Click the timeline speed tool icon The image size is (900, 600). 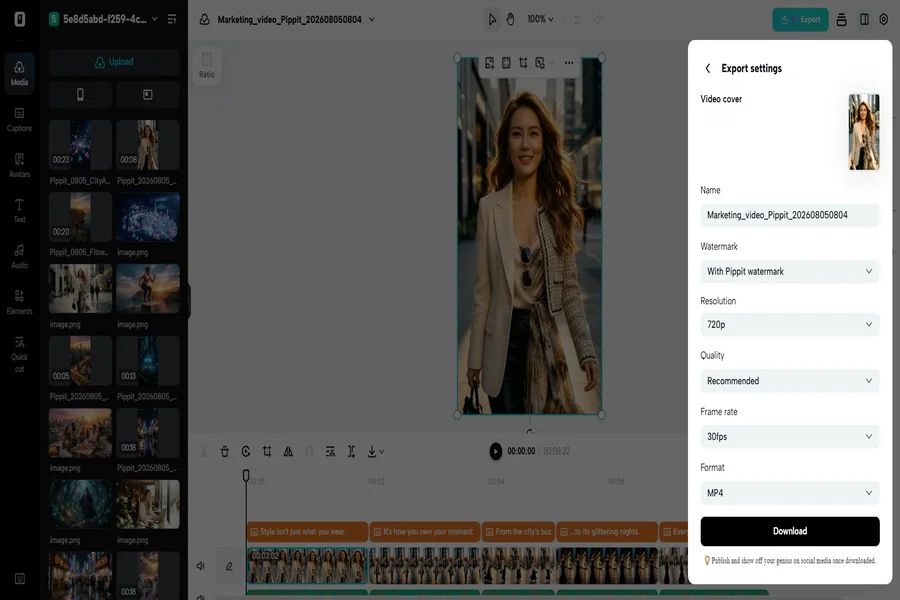coord(246,452)
